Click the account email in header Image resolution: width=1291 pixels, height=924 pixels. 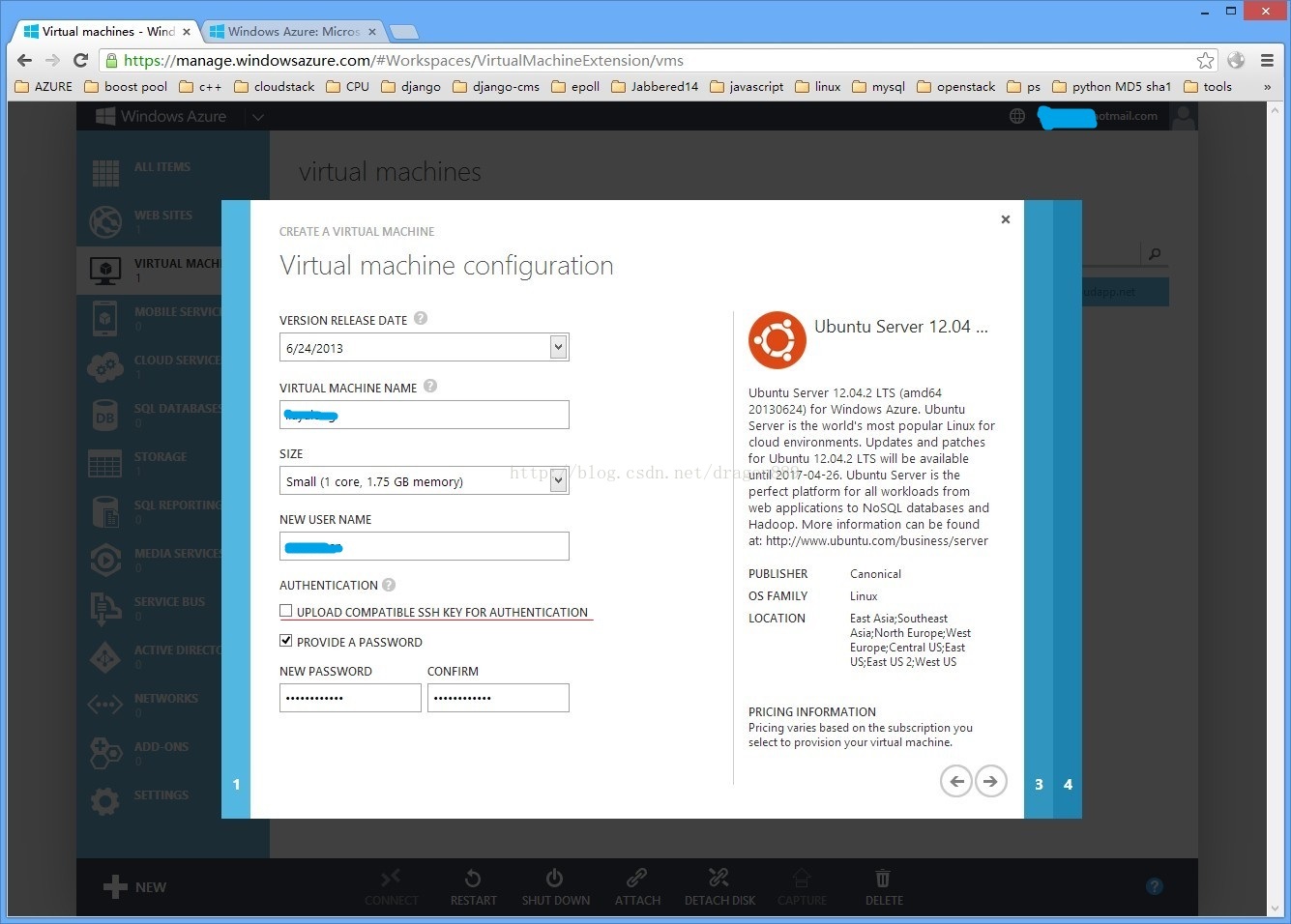(1098, 116)
